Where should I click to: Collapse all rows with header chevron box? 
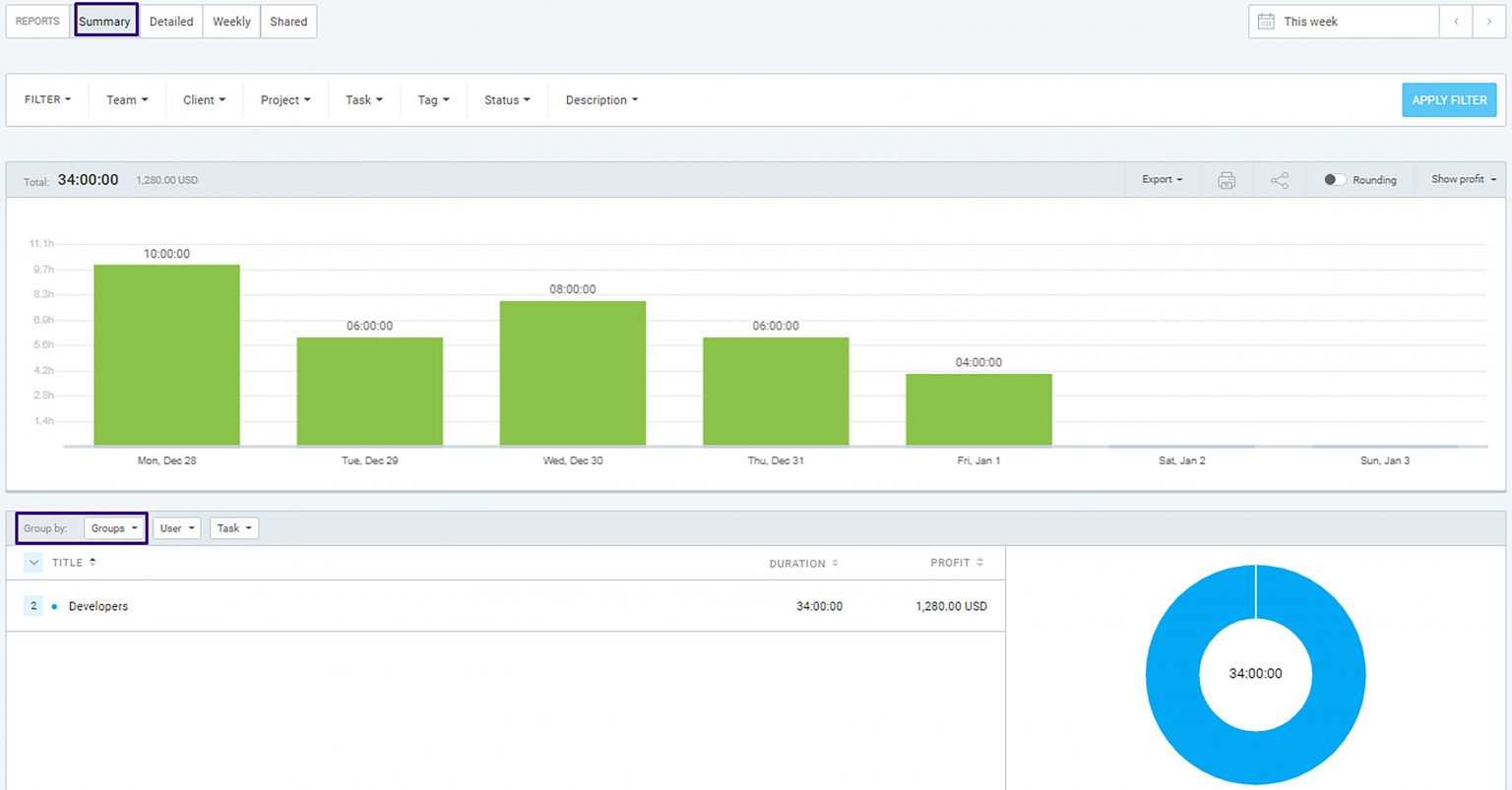tap(33, 563)
